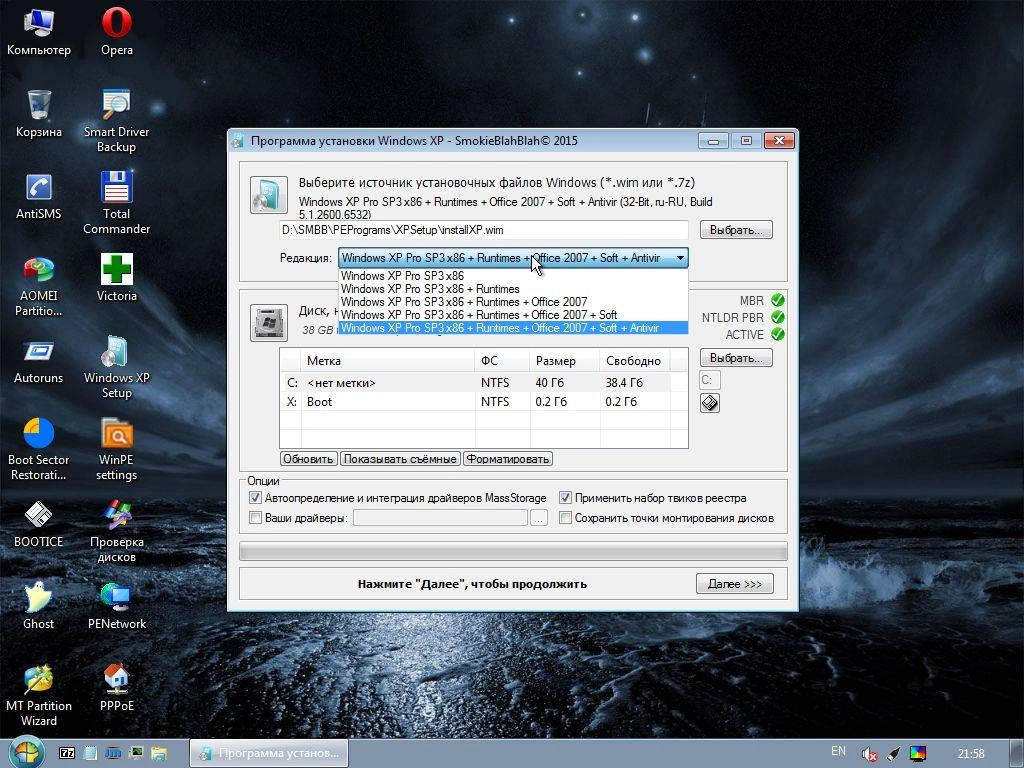Screen dimensions: 1024x768
Task: Toggle Применить набор твиков реестра
Action: tap(566, 498)
